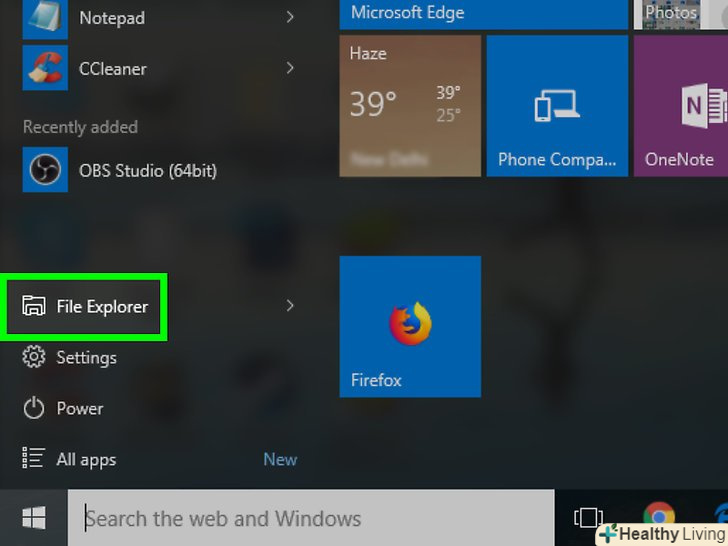Click the New label beside All apps
Screen dimensions: 728x546
(280, 459)
